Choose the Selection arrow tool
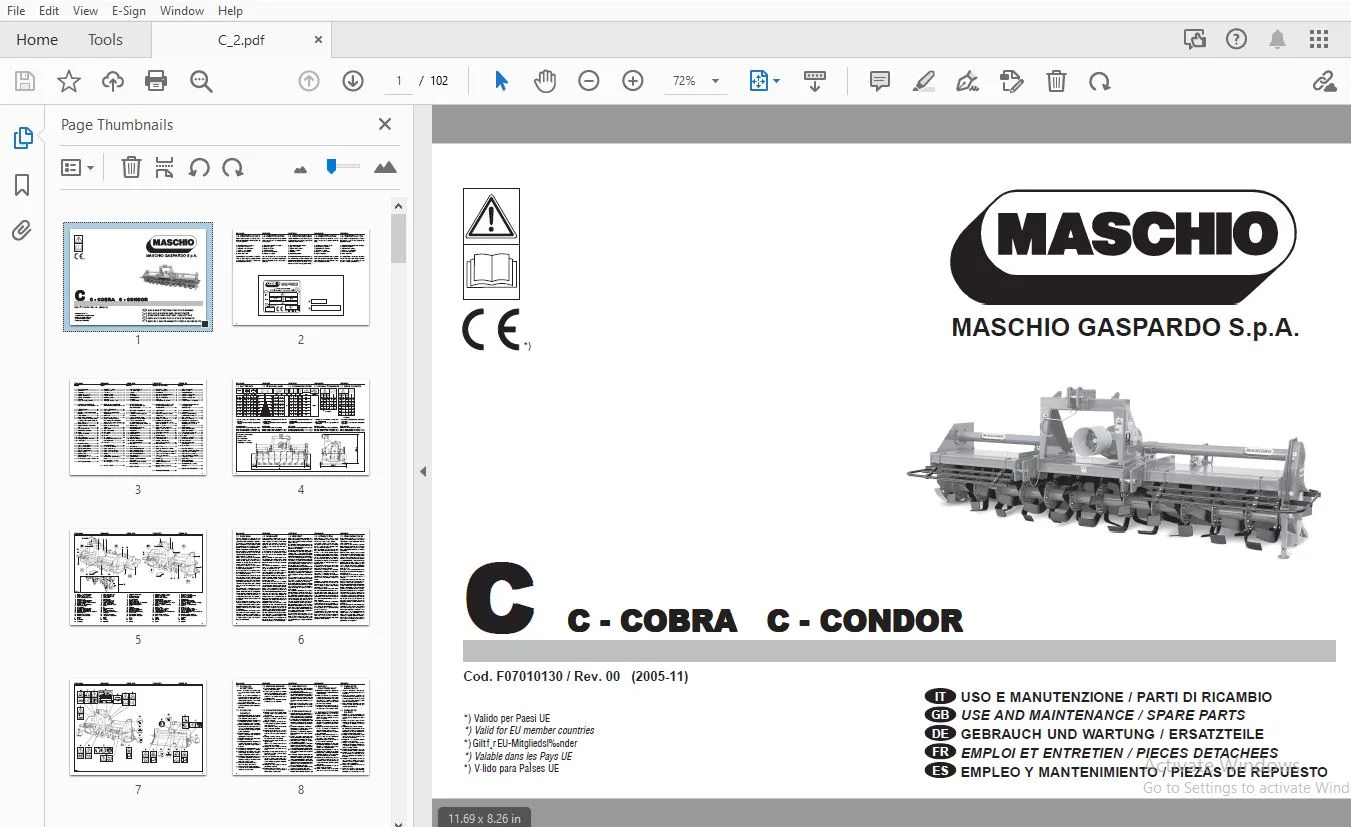Viewport: 1351px width, 827px height. tap(501, 81)
